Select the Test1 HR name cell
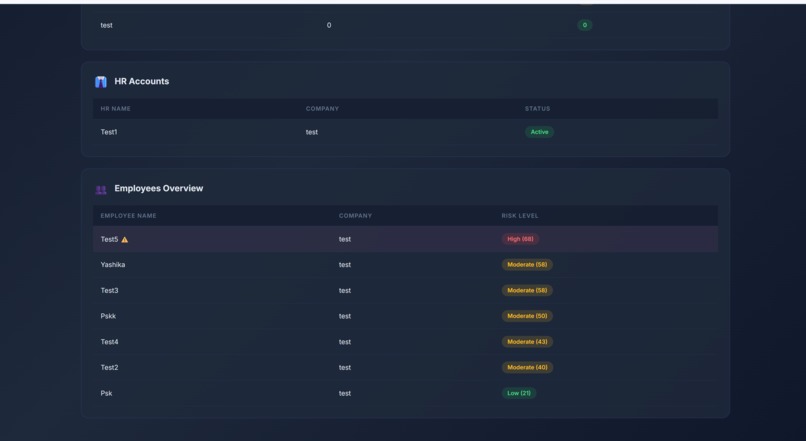This screenshot has height=441, width=806. pyautogui.click(x=108, y=132)
